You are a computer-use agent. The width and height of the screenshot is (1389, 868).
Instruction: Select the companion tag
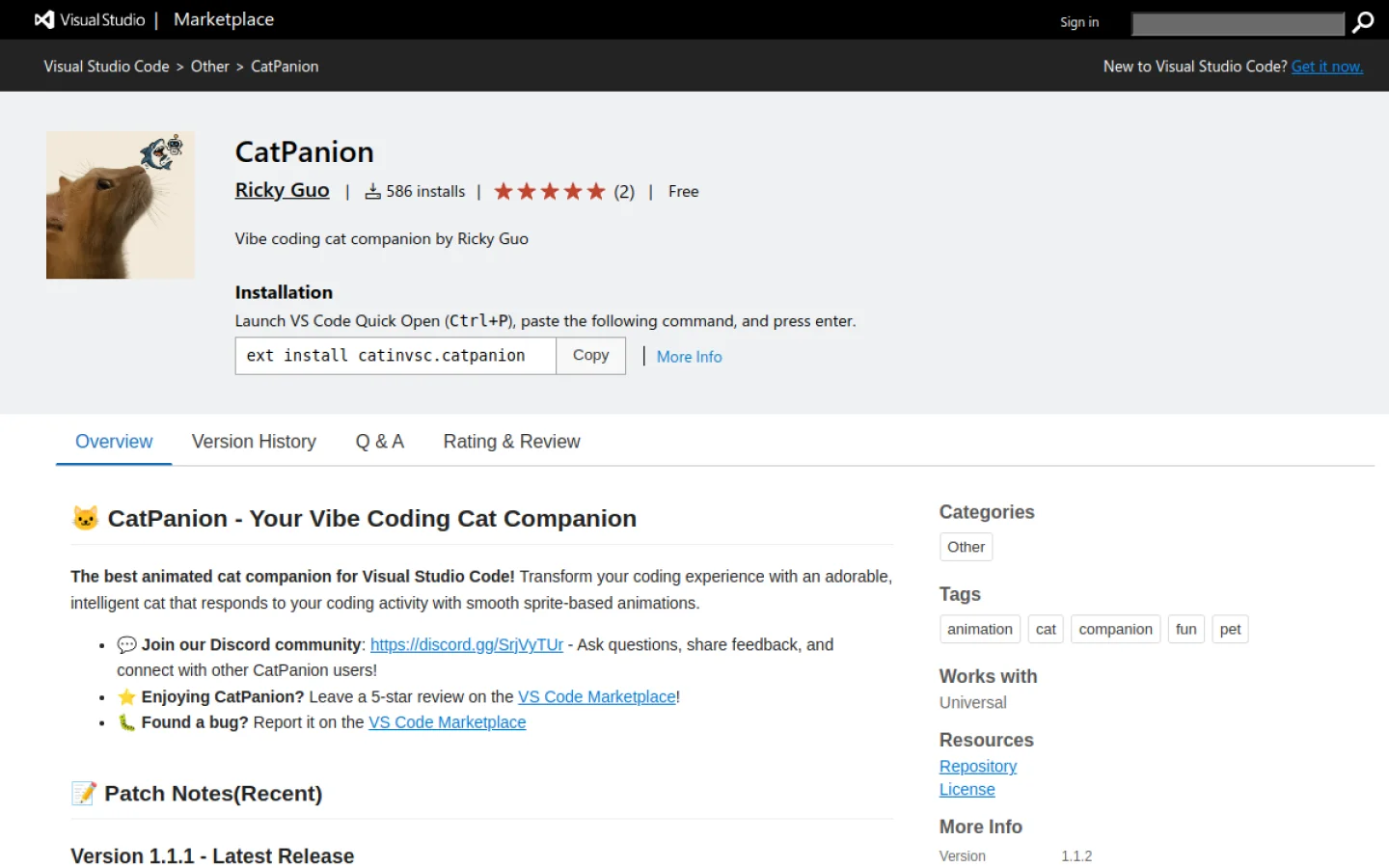click(x=1116, y=629)
